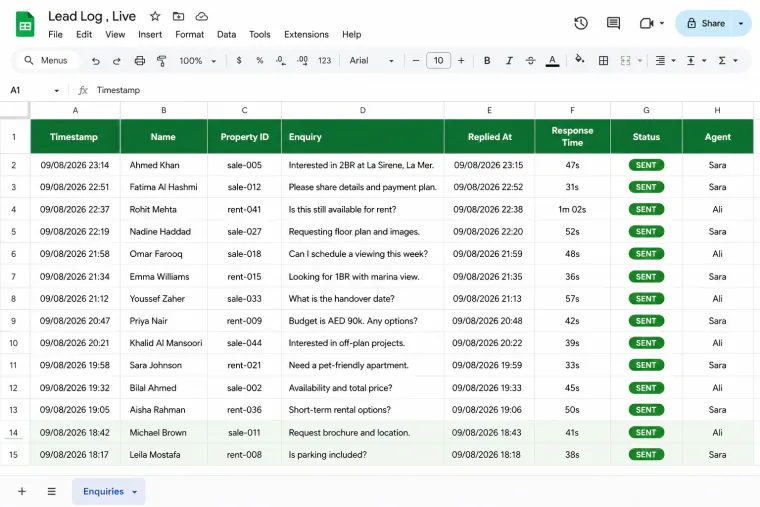Image resolution: width=760 pixels, height=507 pixels.
Task: Open the Tools menu
Action: tap(260, 34)
